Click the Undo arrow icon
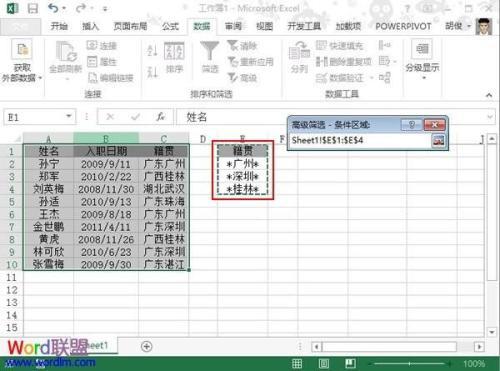The height and width of the screenshot is (371, 500). pos(54,8)
